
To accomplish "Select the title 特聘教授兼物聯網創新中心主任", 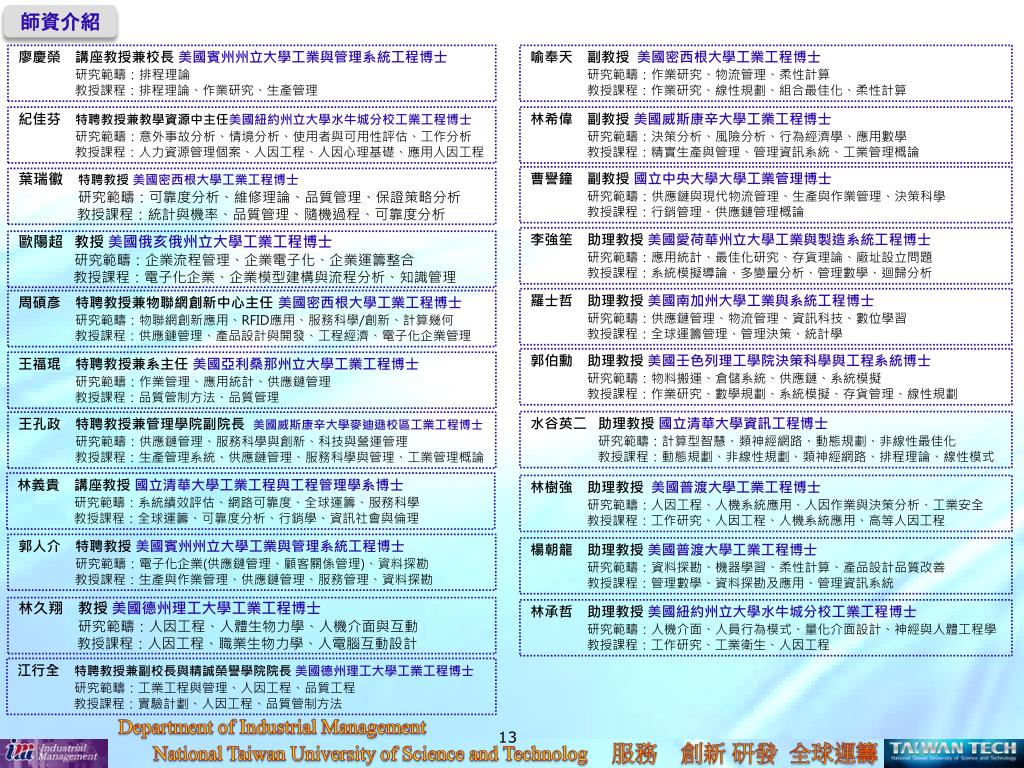I will pyautogui.click(x=174, y=302).
